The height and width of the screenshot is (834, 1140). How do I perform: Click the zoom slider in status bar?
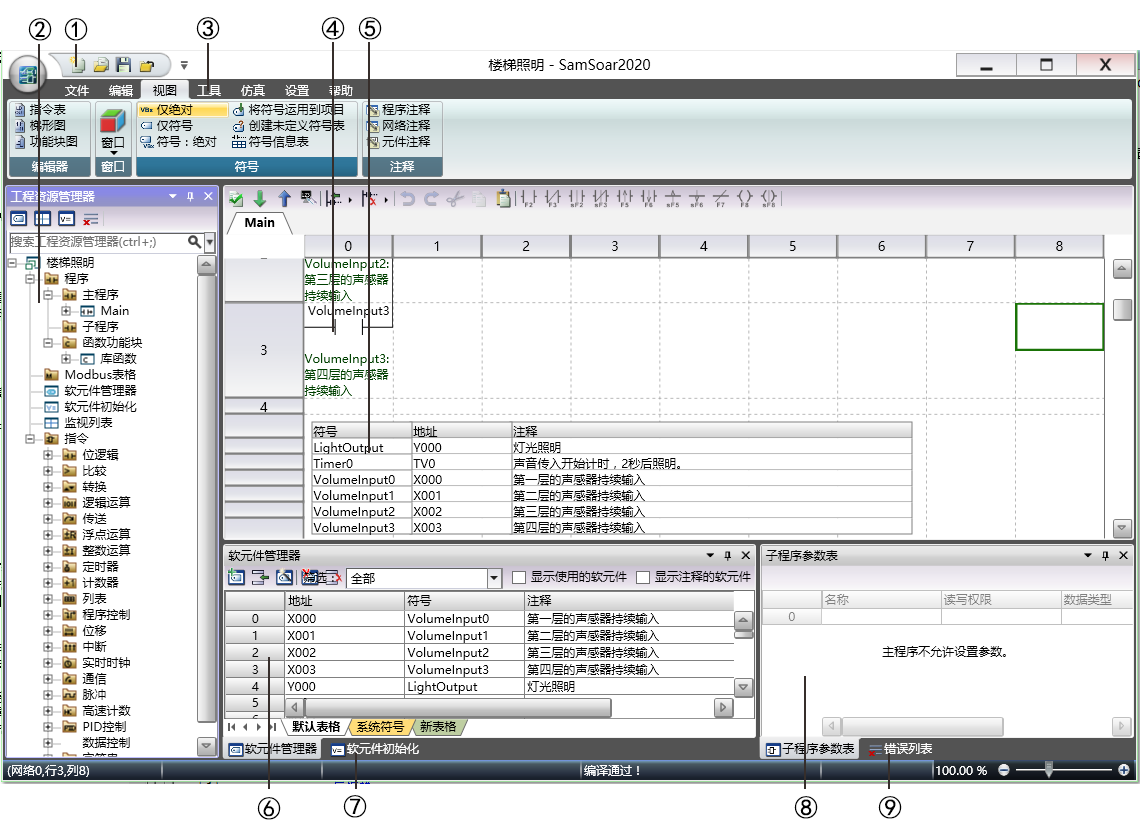(x=1048, y=770)
